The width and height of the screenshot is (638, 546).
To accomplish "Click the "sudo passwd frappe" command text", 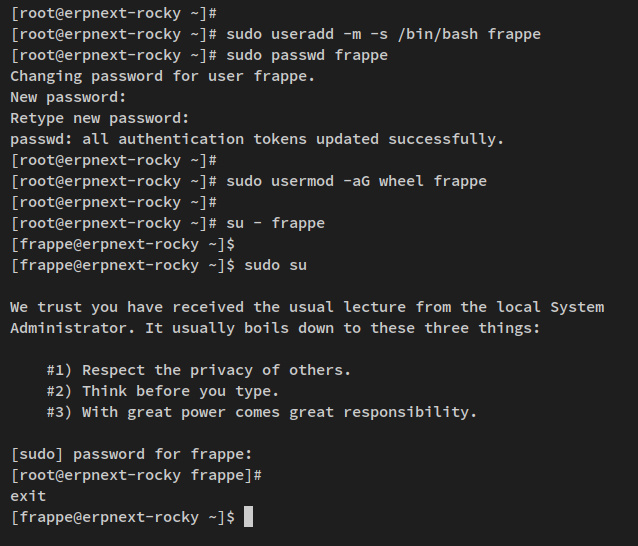I will click(307, 55).
